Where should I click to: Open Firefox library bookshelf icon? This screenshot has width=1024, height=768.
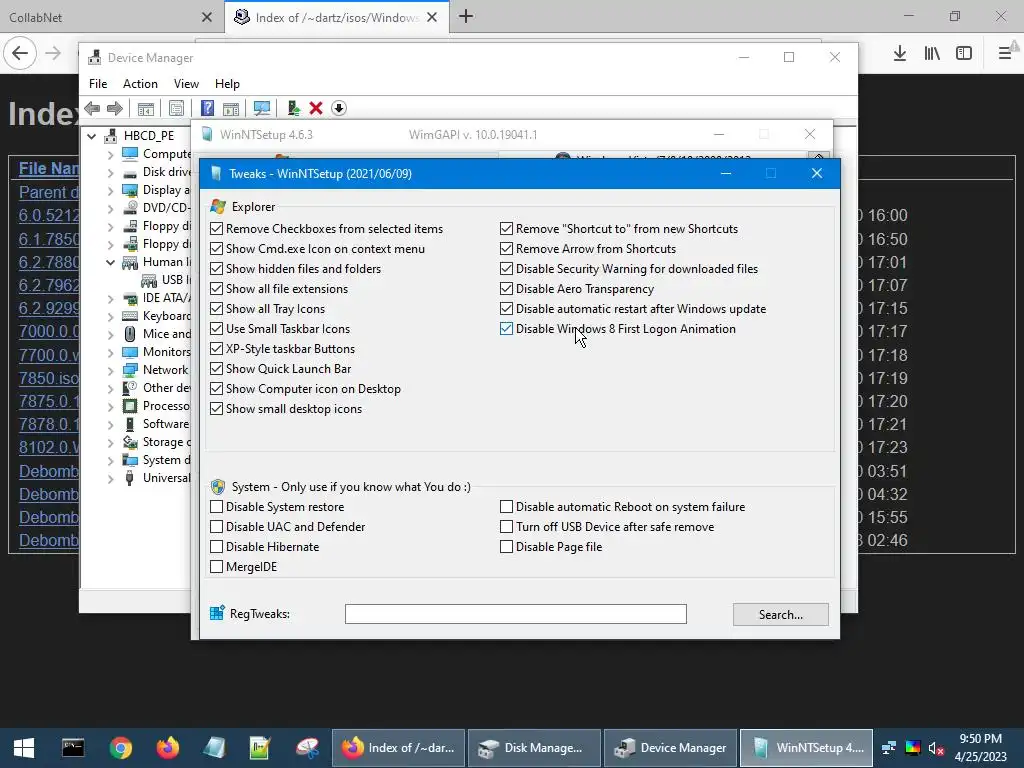coord(932,54)
